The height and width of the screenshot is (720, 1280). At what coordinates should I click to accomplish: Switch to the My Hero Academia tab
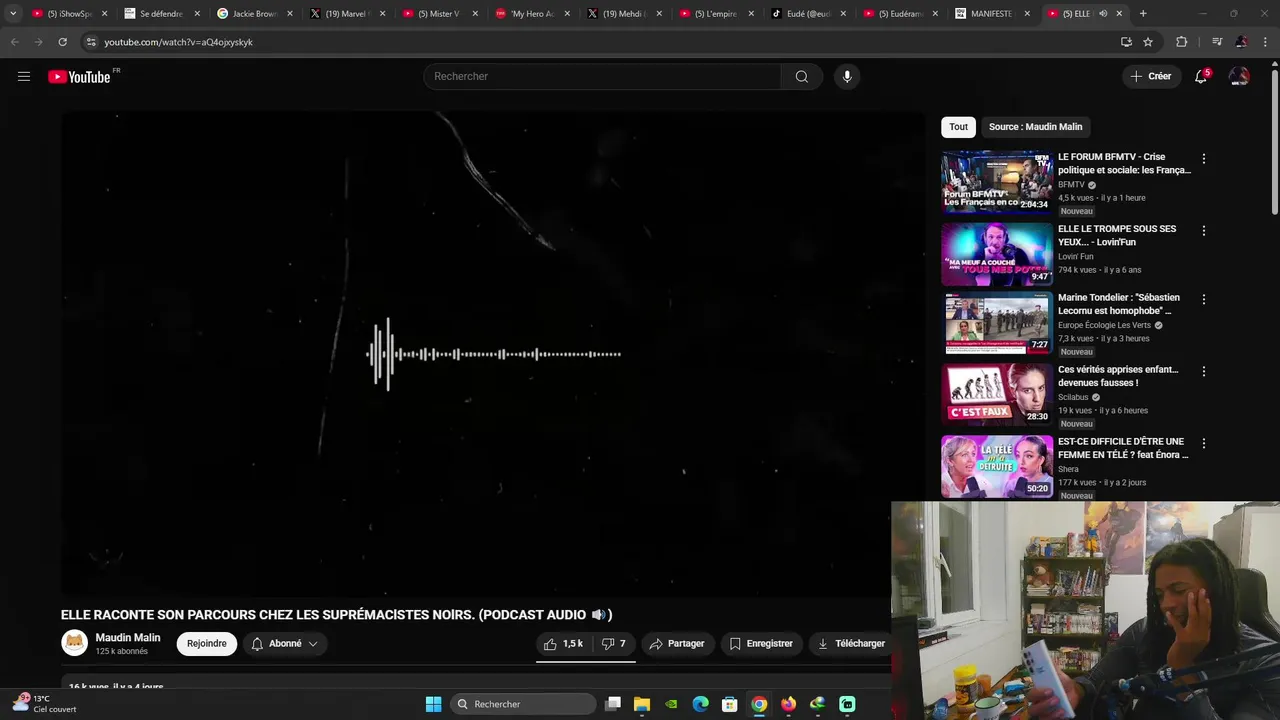pos(533,14)
